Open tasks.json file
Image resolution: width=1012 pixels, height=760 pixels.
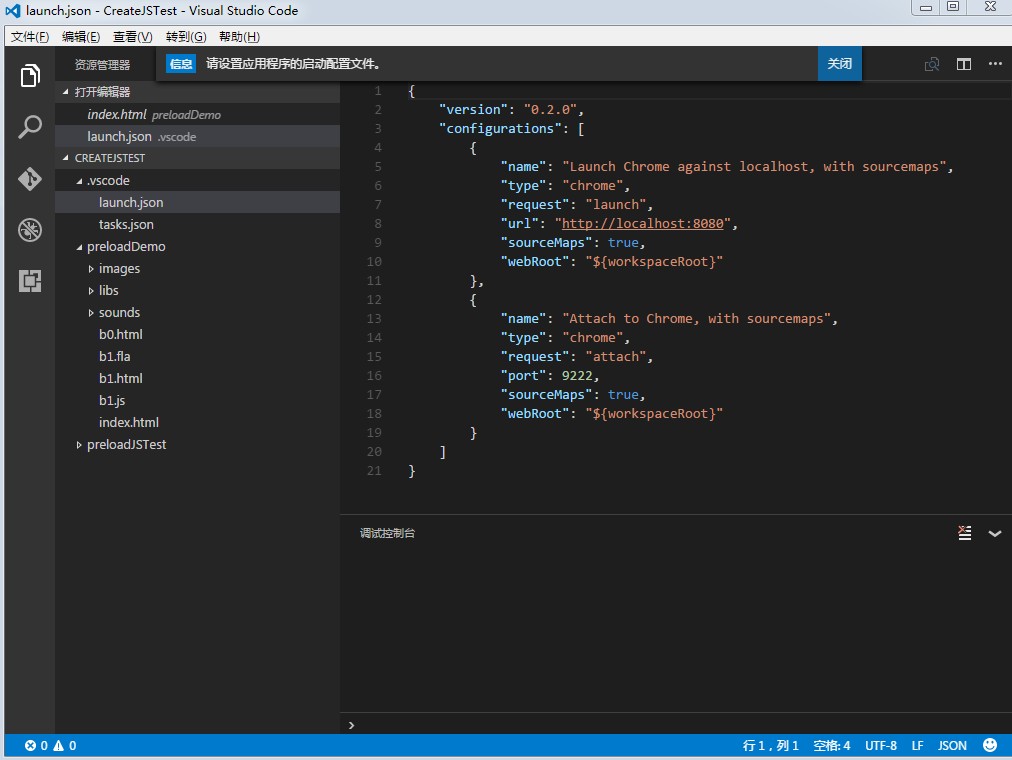197,225
